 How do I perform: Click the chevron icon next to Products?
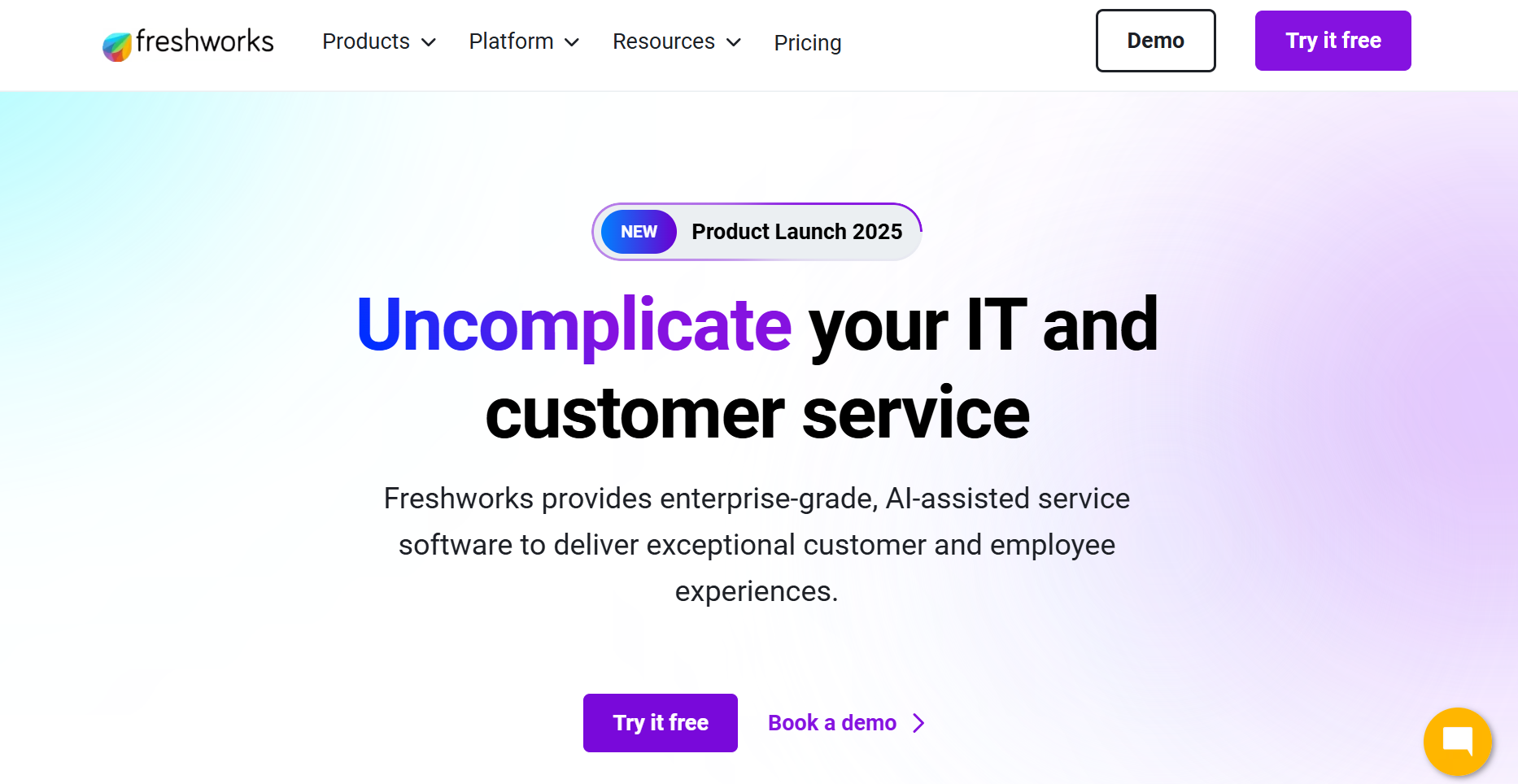tap(430, 42)
